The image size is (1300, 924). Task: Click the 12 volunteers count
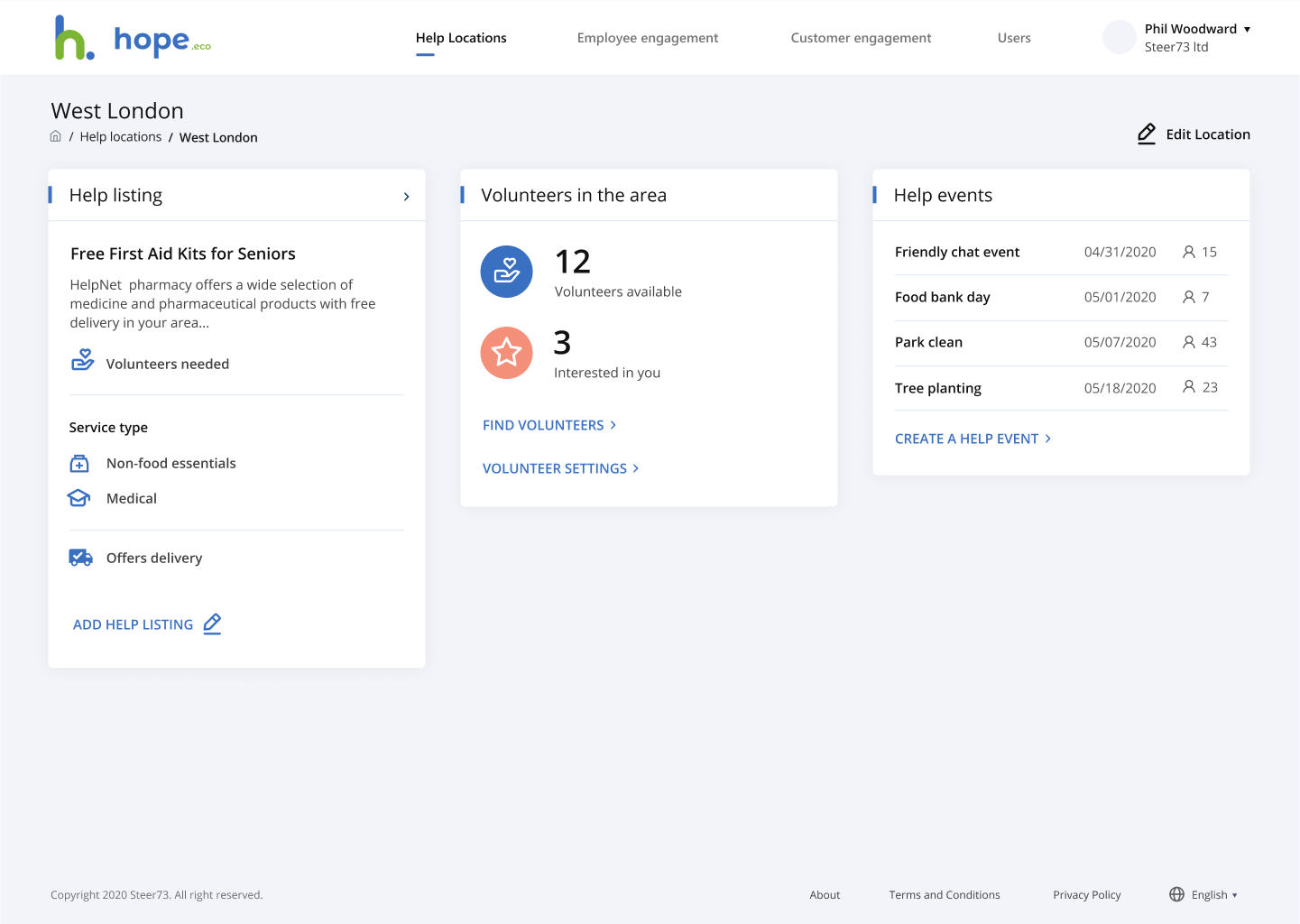[573, 262]
